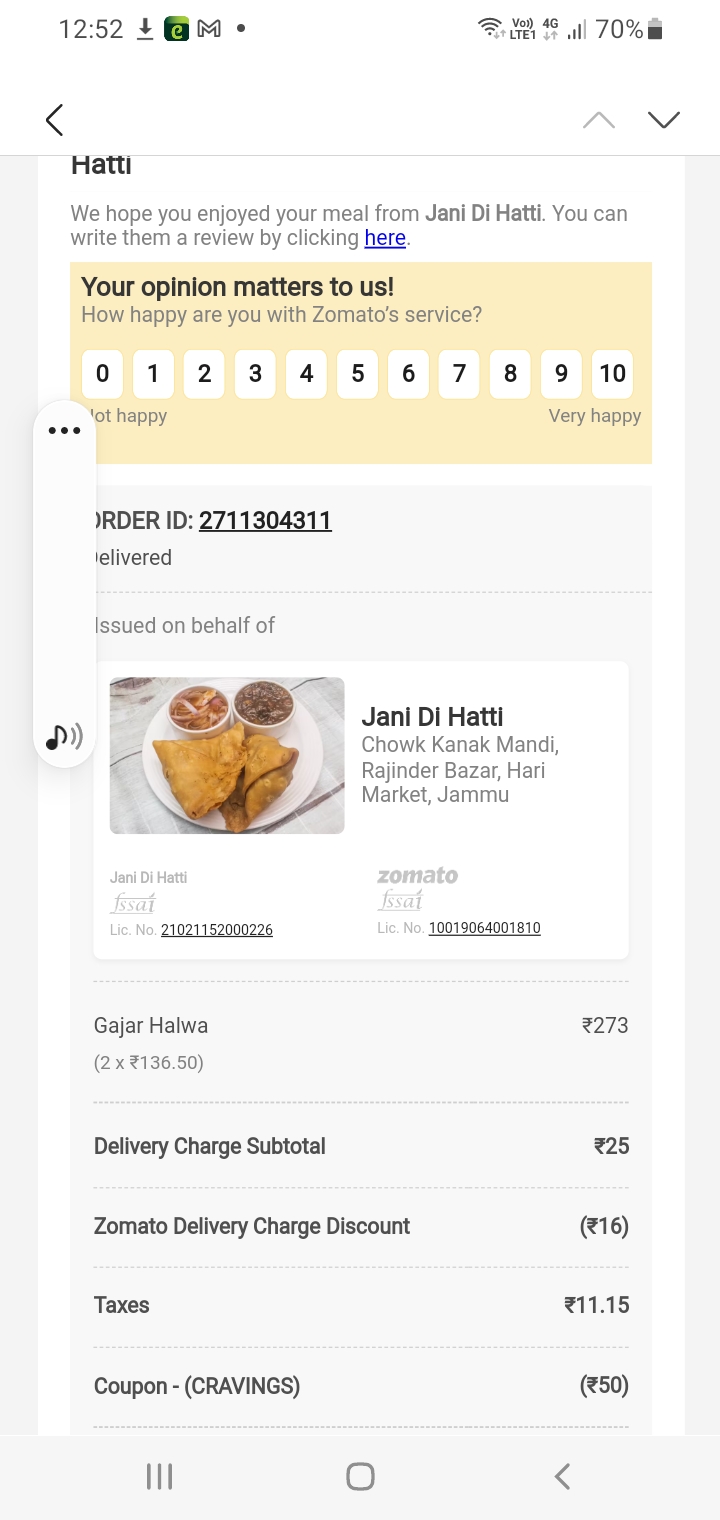This screenshot has height=1520, width=720.
Task: Select rating 5 for Zomato's service
Action: [357, 374]
